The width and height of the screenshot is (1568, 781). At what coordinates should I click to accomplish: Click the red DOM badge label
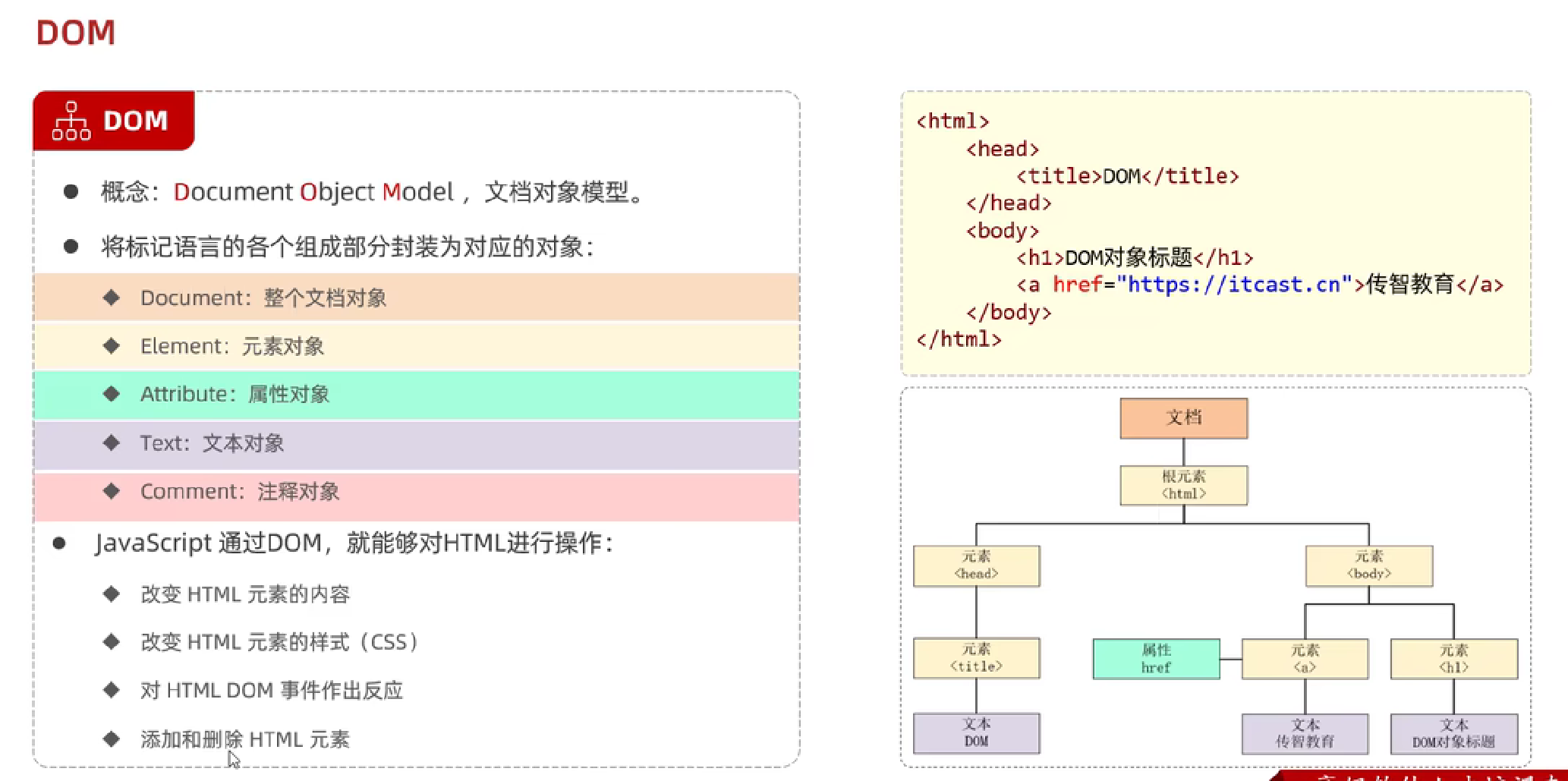tap(114, 121)
